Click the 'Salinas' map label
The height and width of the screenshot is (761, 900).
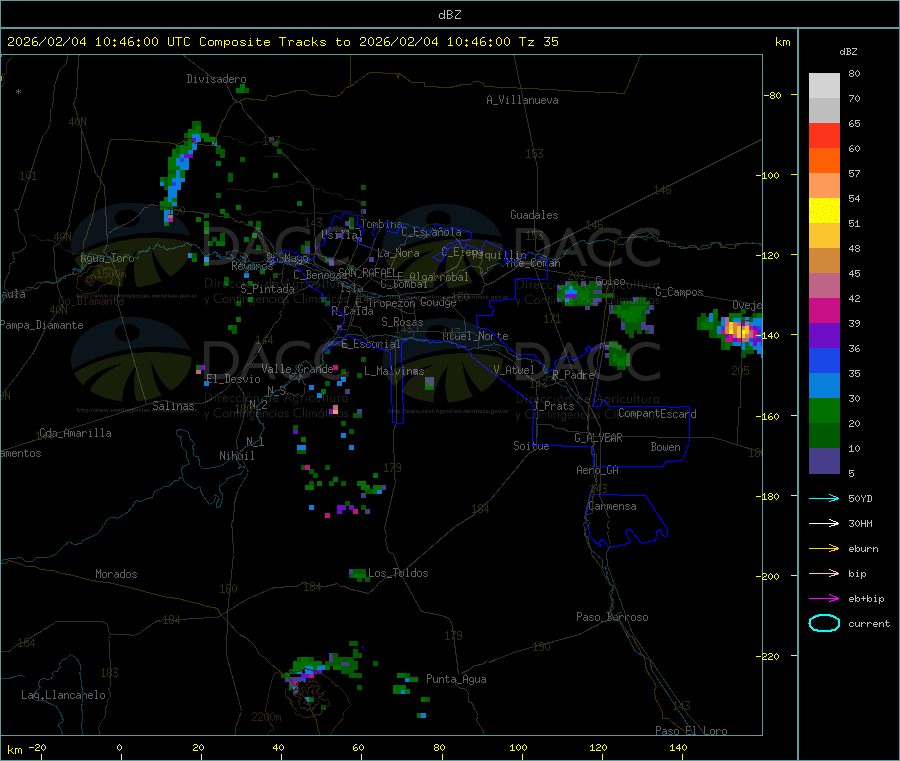(173, 406)
